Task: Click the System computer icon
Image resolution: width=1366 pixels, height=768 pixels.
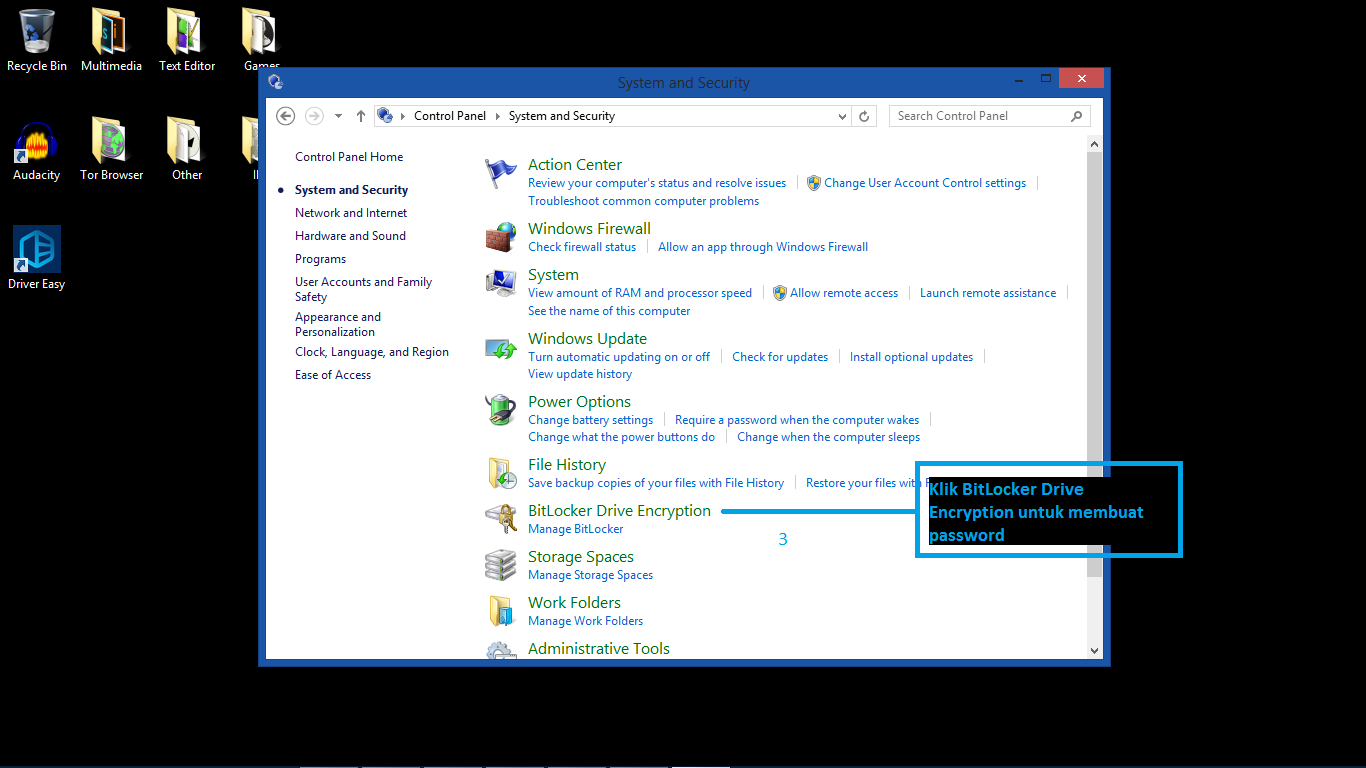Action: [x=501, y=283]
